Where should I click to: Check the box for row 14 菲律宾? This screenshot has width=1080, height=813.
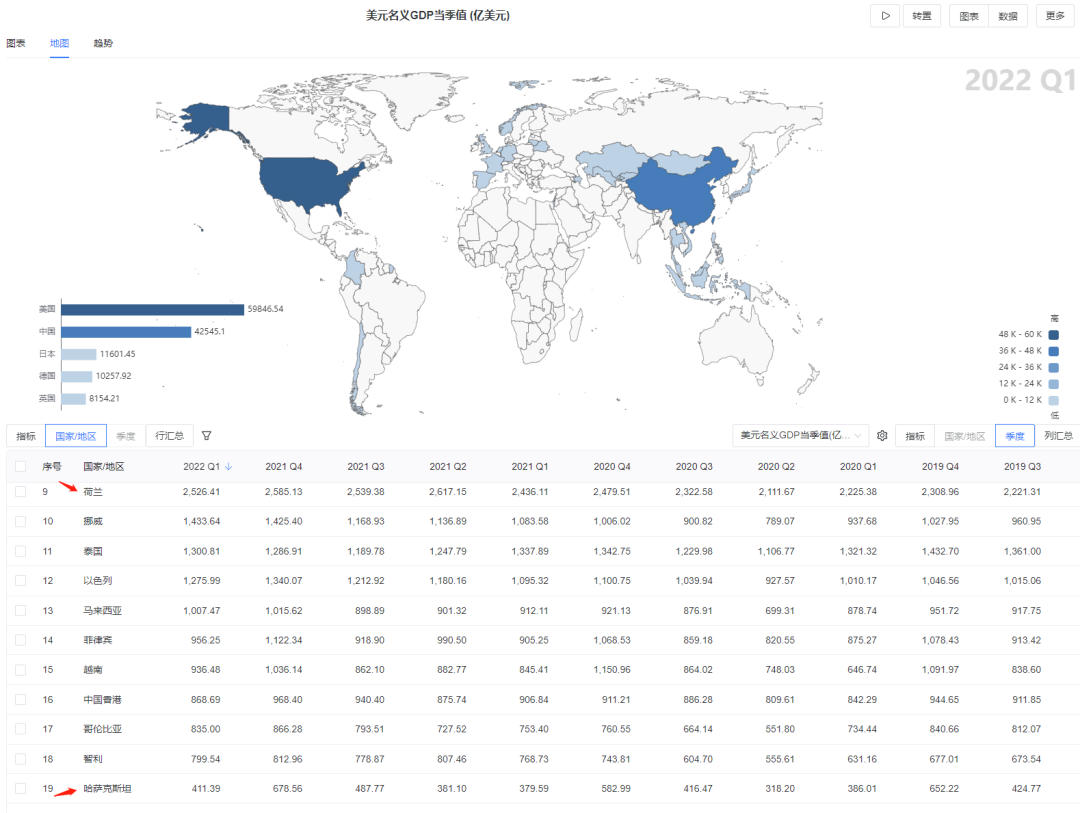(21, 640)
